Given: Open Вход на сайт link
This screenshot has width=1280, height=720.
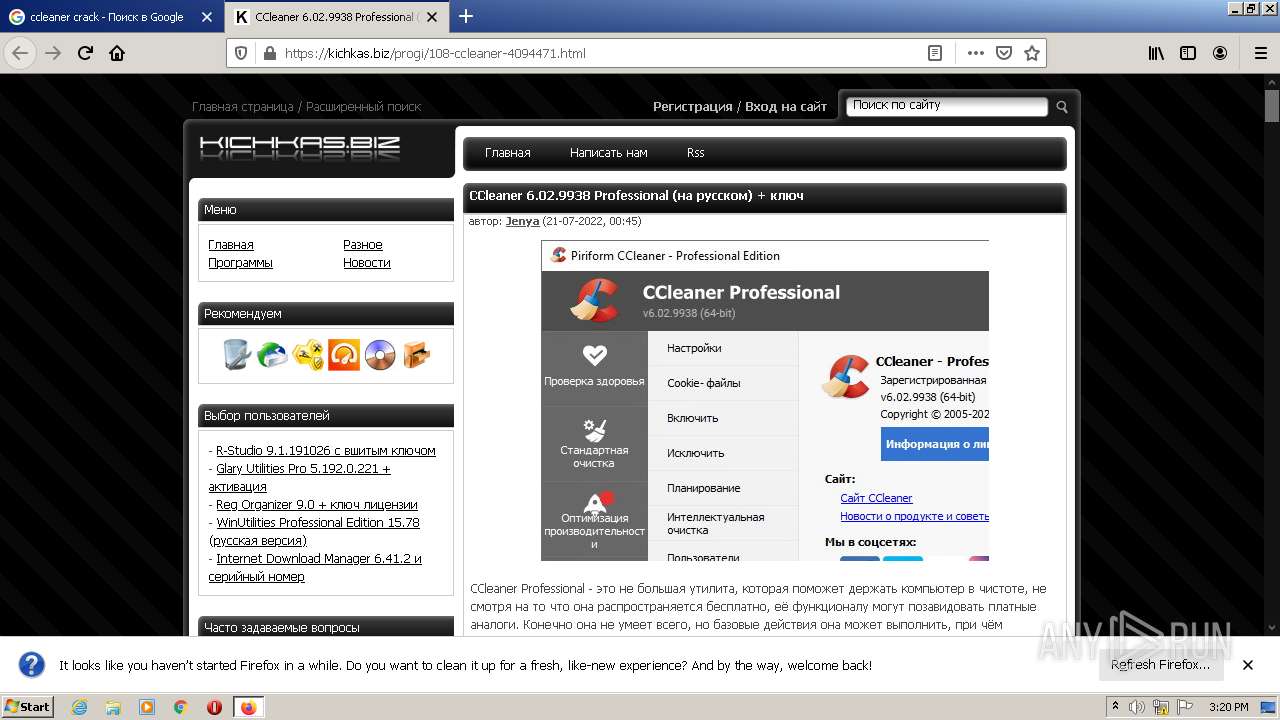Looking at the screenshot, I should tap(786, 106).
